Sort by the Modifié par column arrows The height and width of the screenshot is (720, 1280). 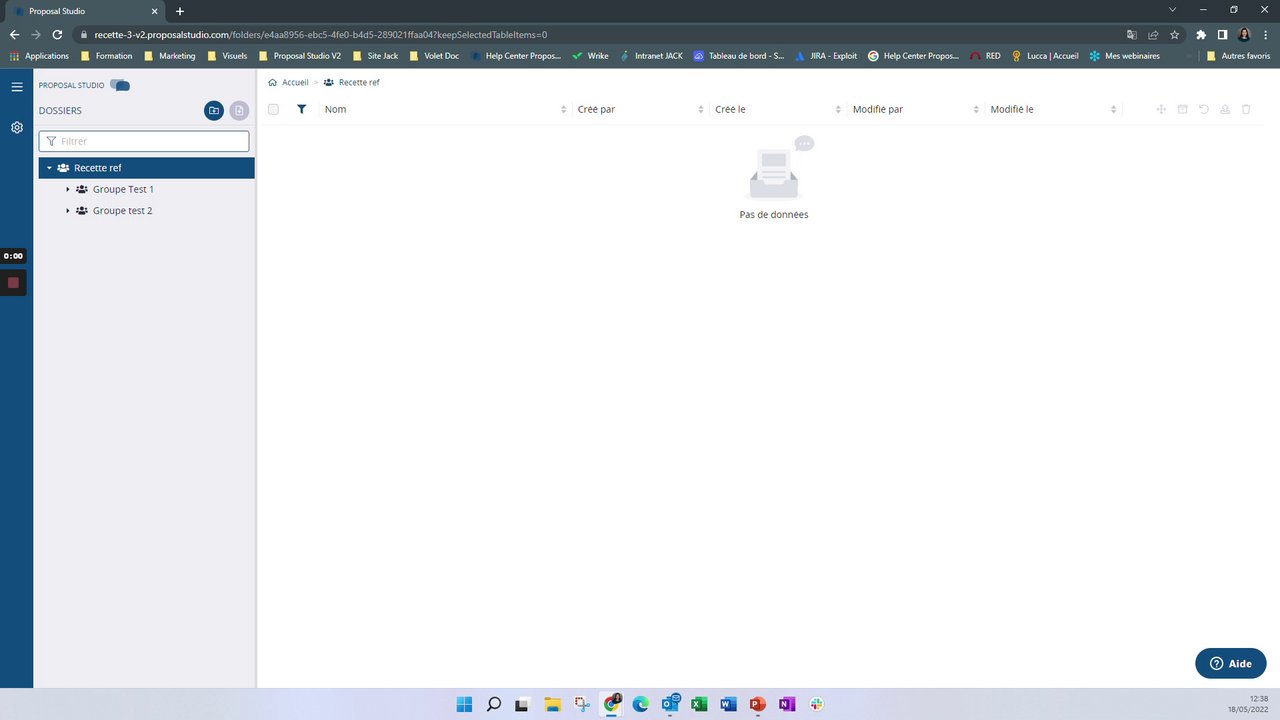[x=977, y=109]
